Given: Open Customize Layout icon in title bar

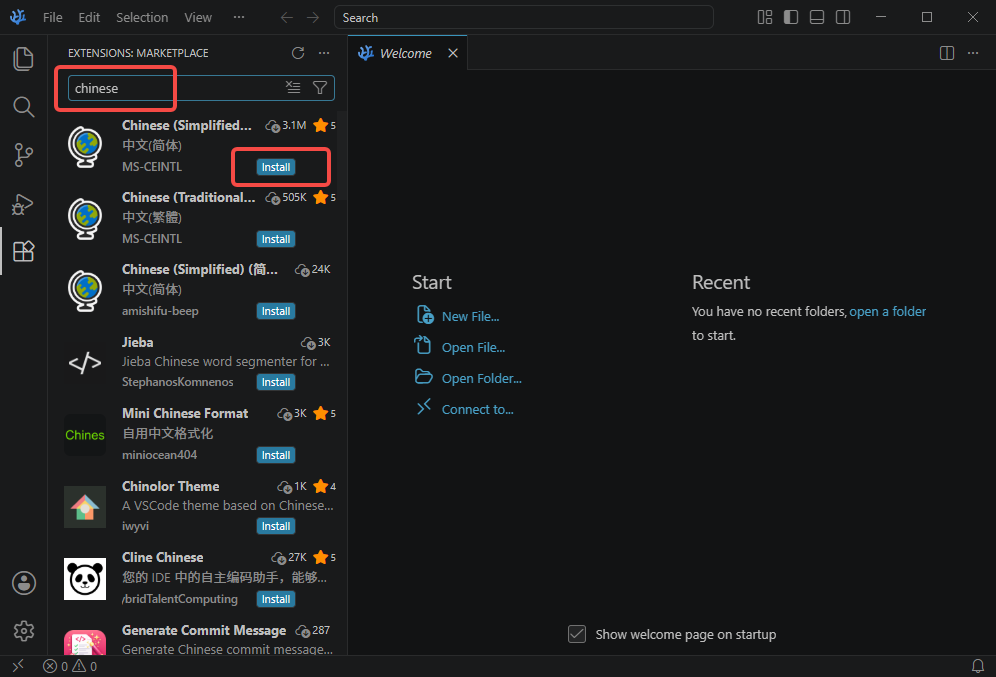Looking at the screenshot, I should coord(765,17).
